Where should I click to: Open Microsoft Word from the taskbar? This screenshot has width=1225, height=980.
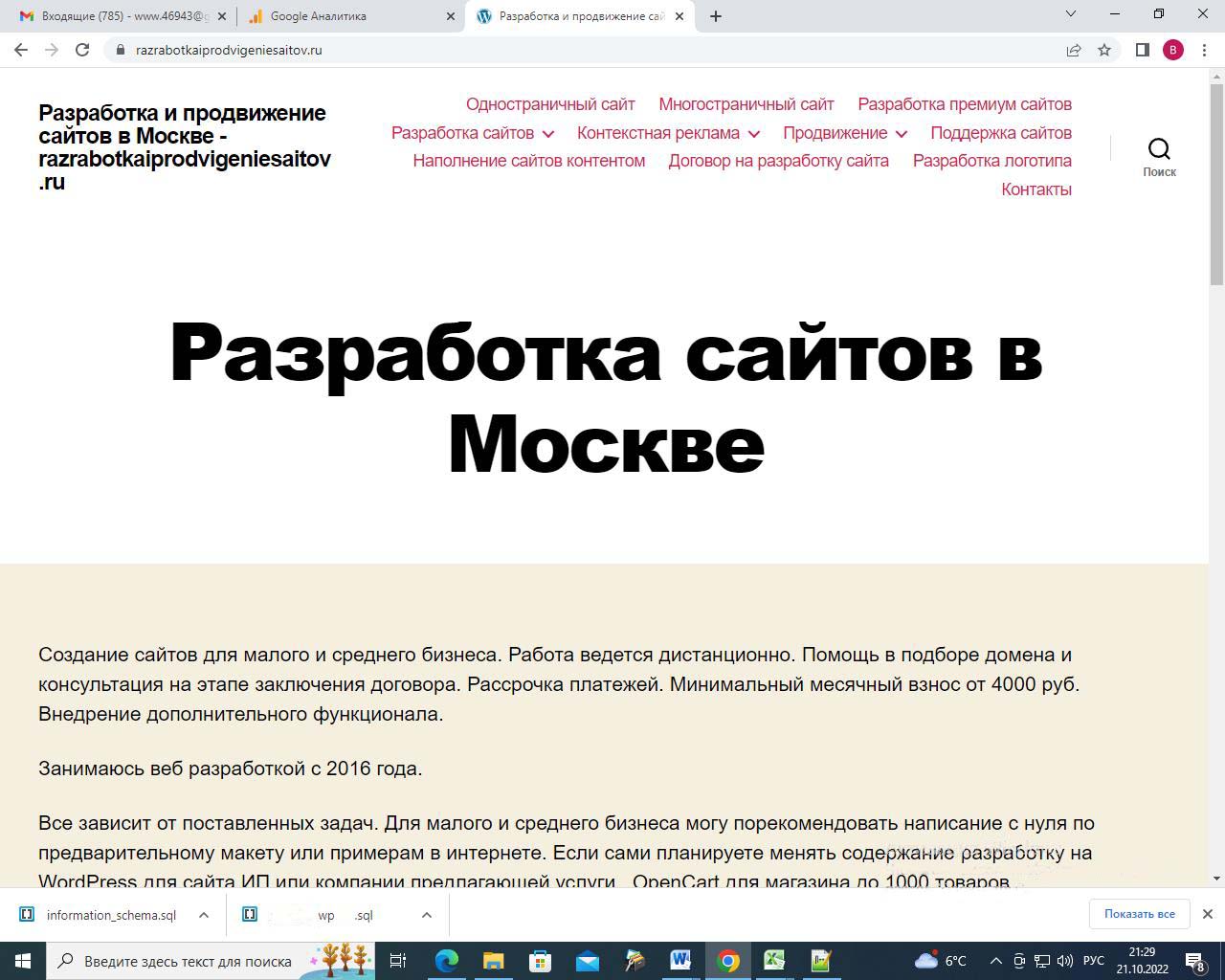680,960
